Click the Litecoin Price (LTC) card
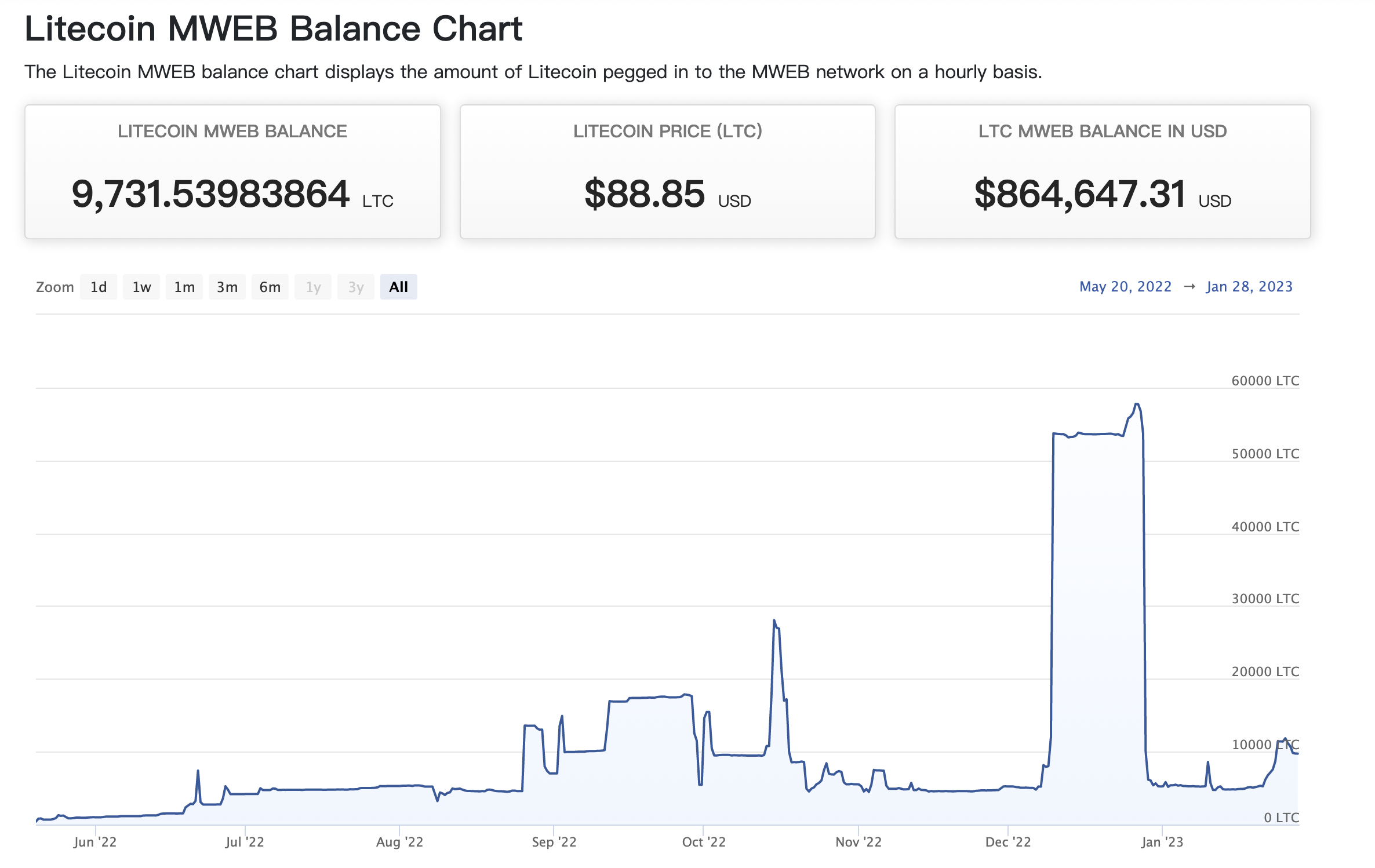This screenshot has height=868, width=1375. tap(667, 172)
